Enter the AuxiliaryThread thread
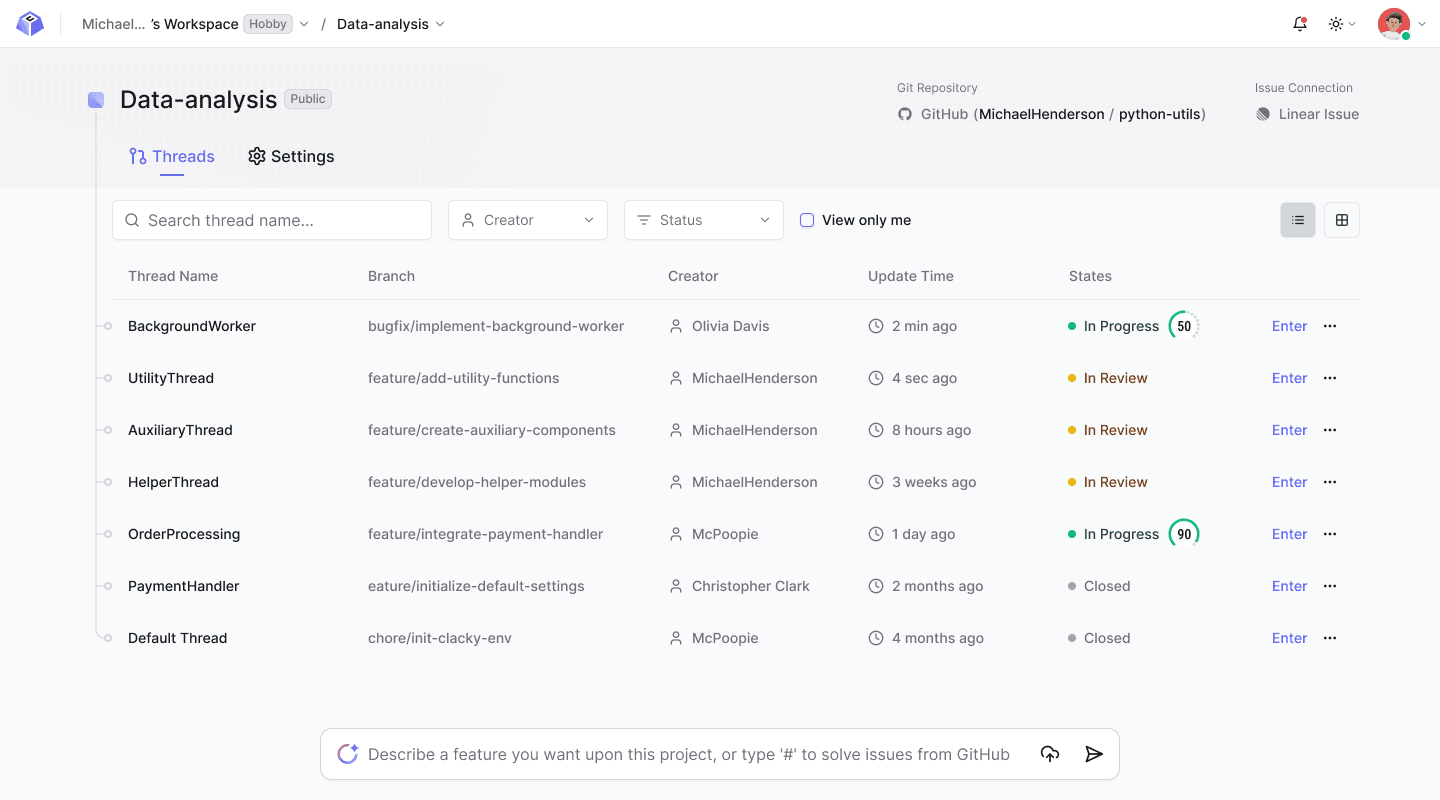Screen dimensions: 1440x800 1289,430
